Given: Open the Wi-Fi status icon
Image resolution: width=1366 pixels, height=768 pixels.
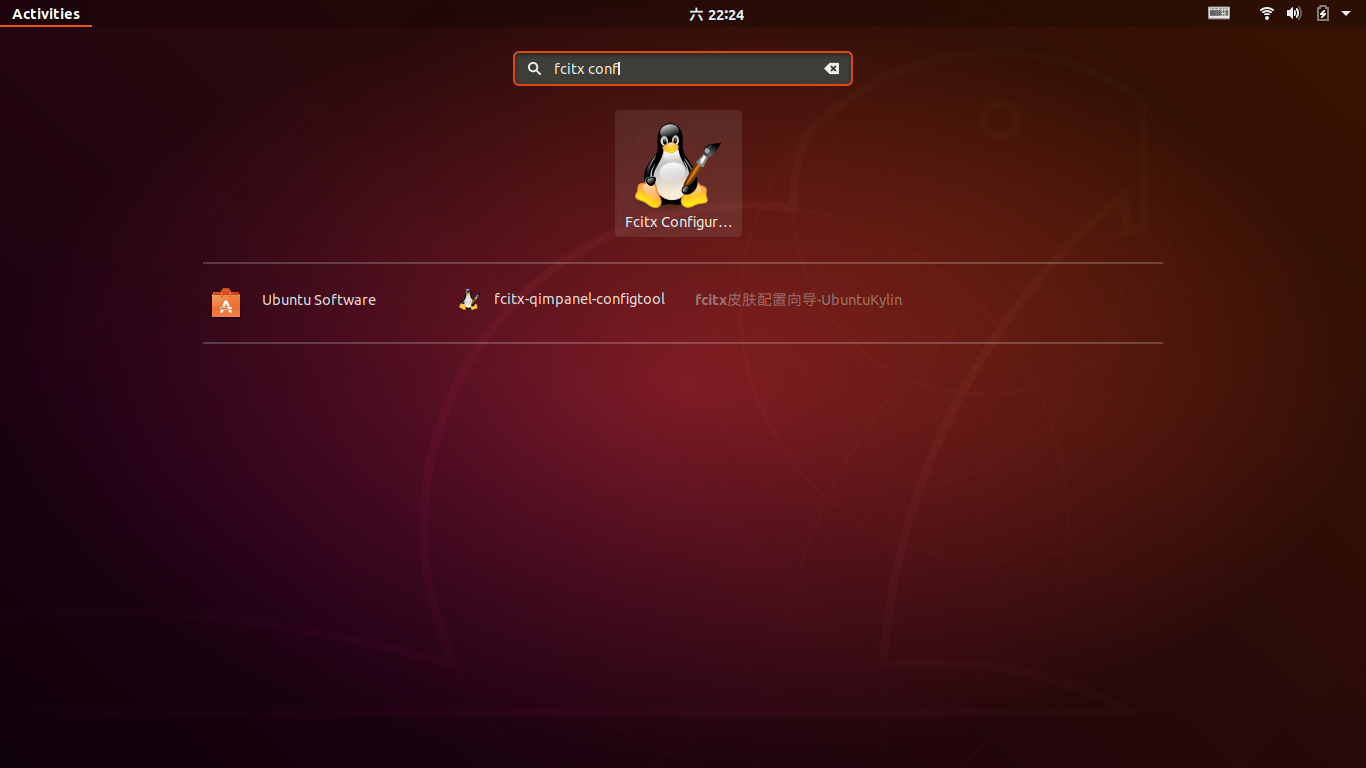Looking at the screenshot, I should 1266,13.
